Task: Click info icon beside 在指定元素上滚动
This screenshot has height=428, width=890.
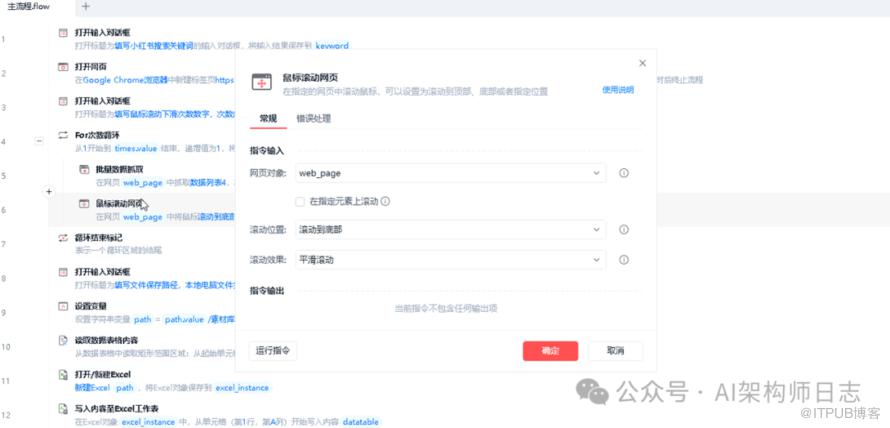Action: (385, 201)
